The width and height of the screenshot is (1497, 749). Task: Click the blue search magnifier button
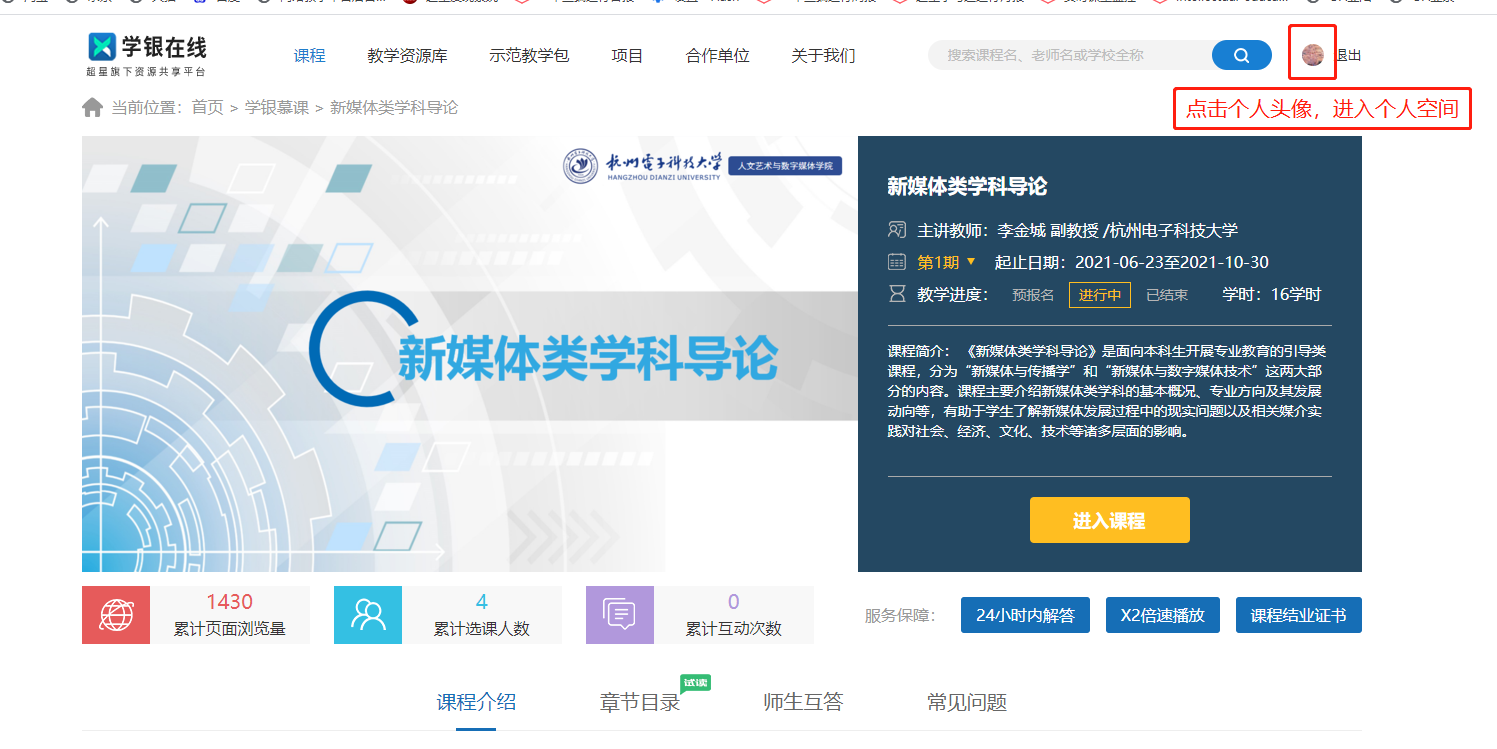[1241, 56]
